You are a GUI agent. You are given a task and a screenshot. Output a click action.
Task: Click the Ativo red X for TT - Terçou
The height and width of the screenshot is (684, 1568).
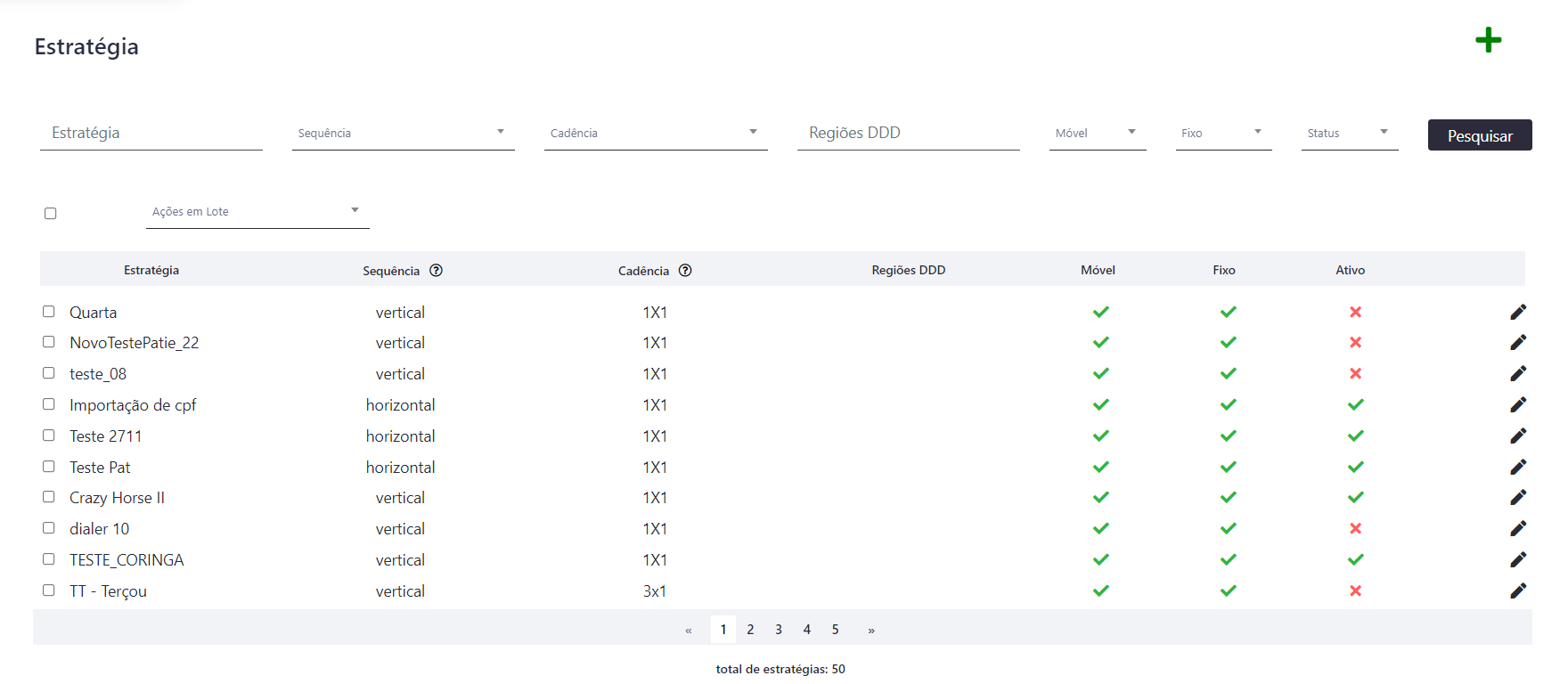click(1355, 590)
